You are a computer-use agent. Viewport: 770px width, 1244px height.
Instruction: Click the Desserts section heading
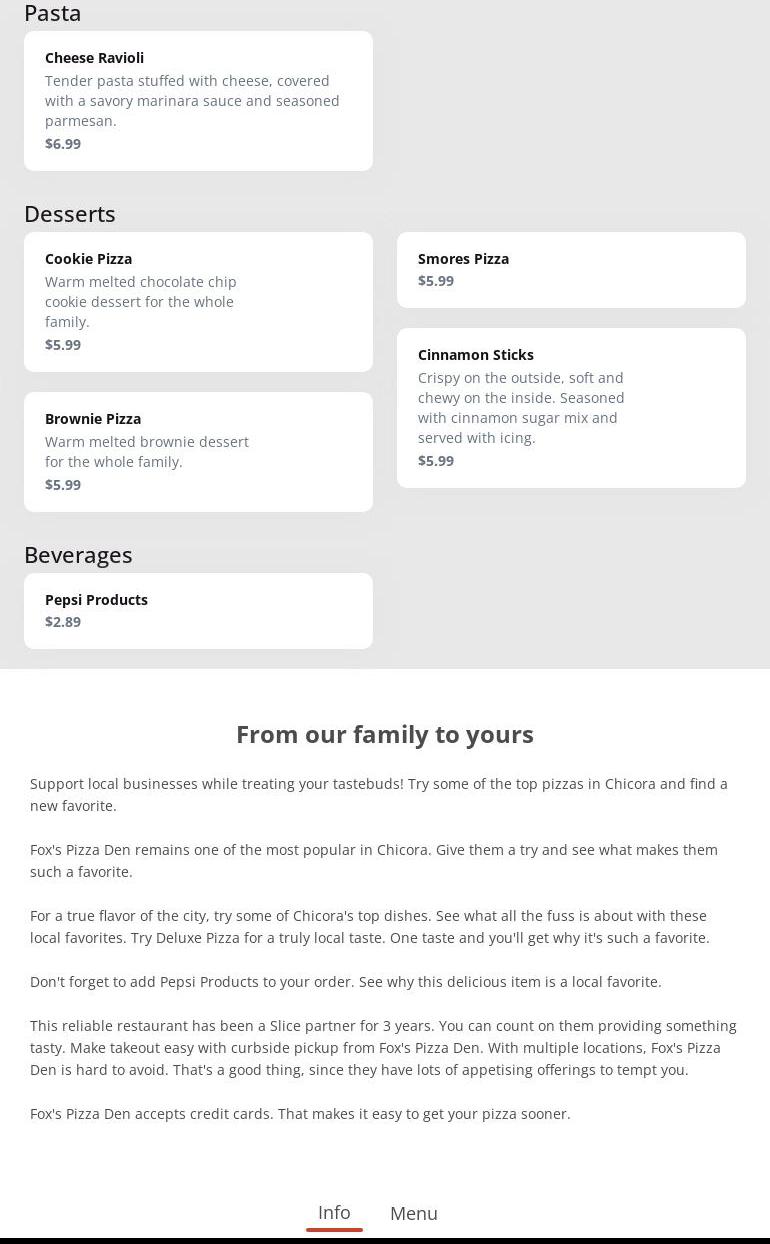[x=70, y=214]
